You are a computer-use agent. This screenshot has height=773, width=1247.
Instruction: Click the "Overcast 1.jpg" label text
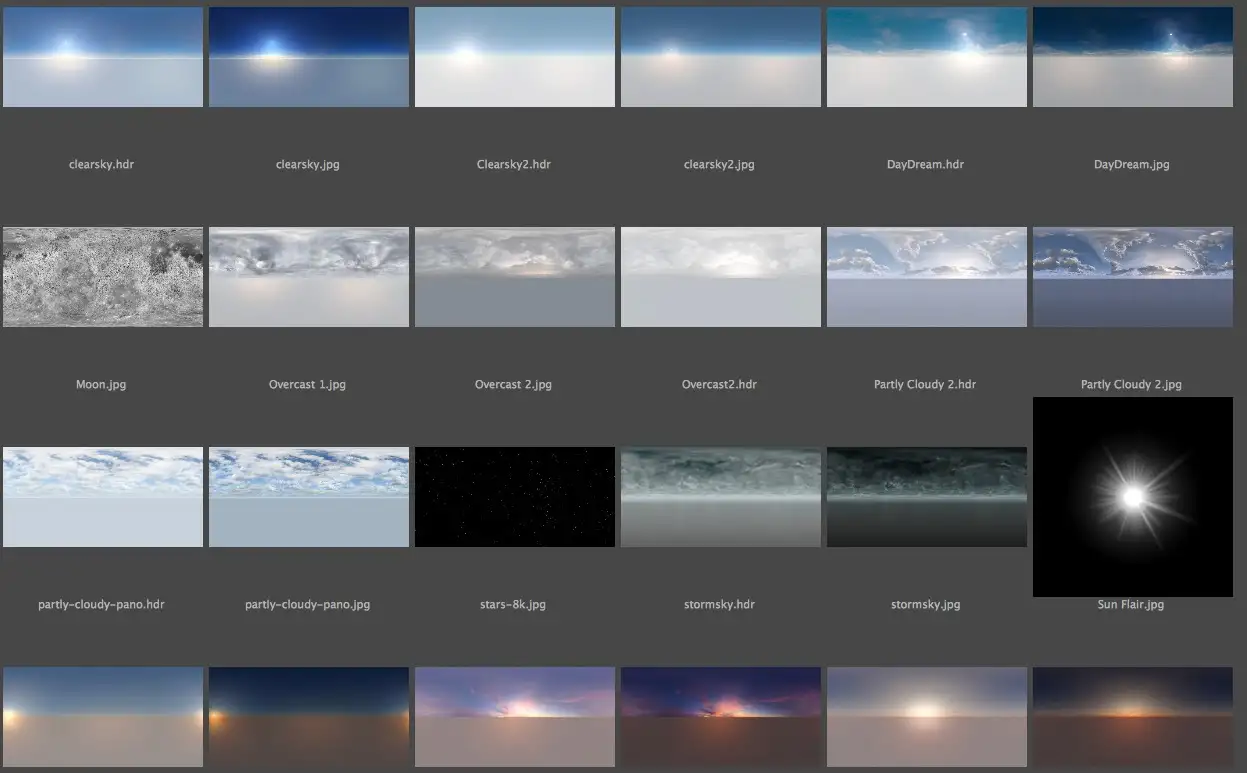pos(308,384)
